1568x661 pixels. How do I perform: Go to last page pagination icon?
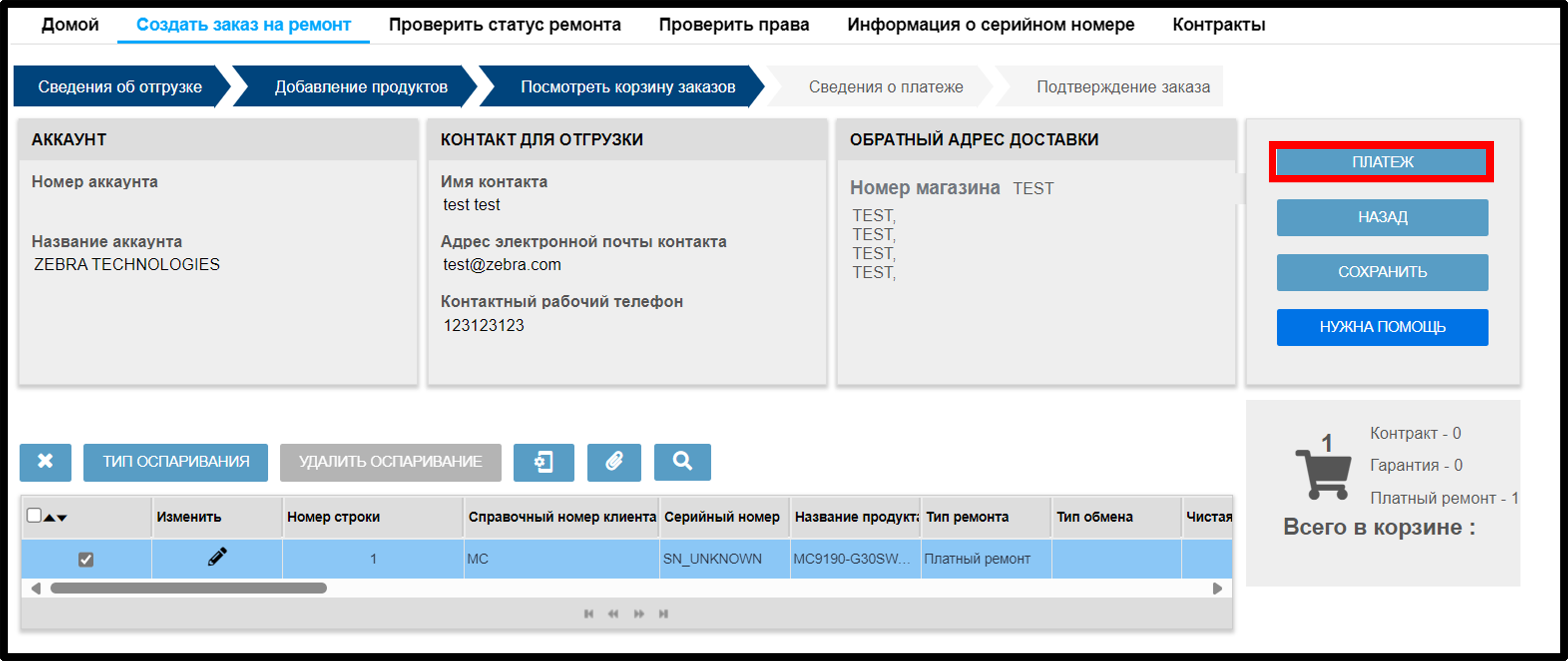point(663,614)
